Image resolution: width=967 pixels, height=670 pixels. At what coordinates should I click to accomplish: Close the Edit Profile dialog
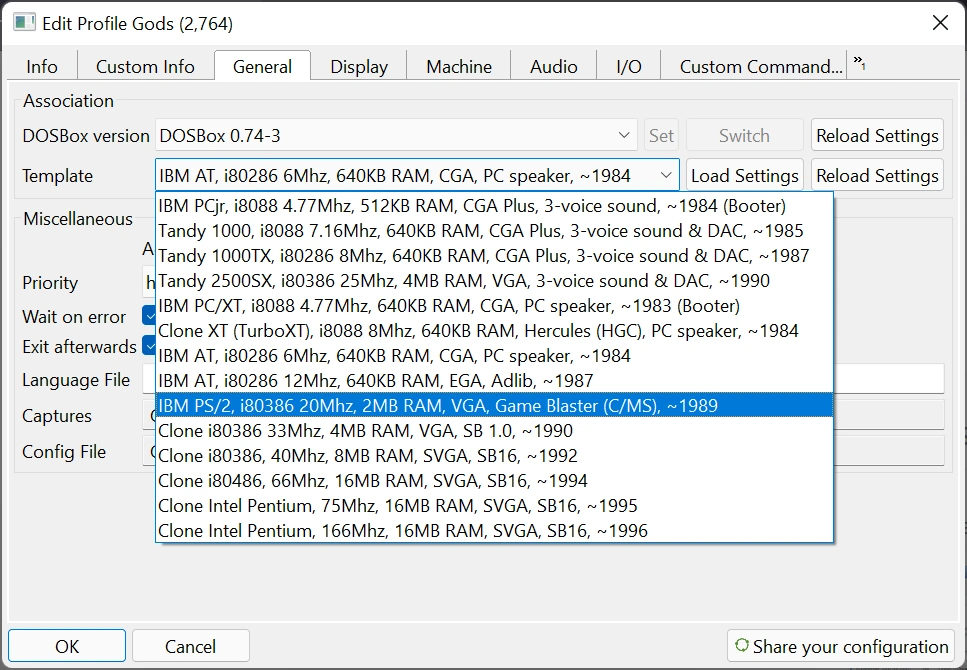[939, 23]
